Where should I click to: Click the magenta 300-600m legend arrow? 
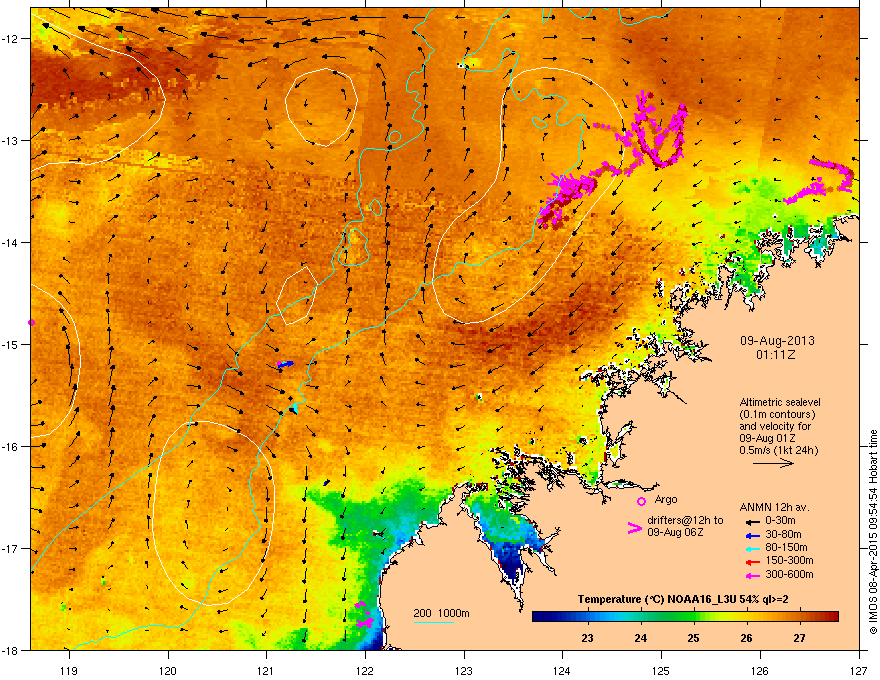point(752,575)
